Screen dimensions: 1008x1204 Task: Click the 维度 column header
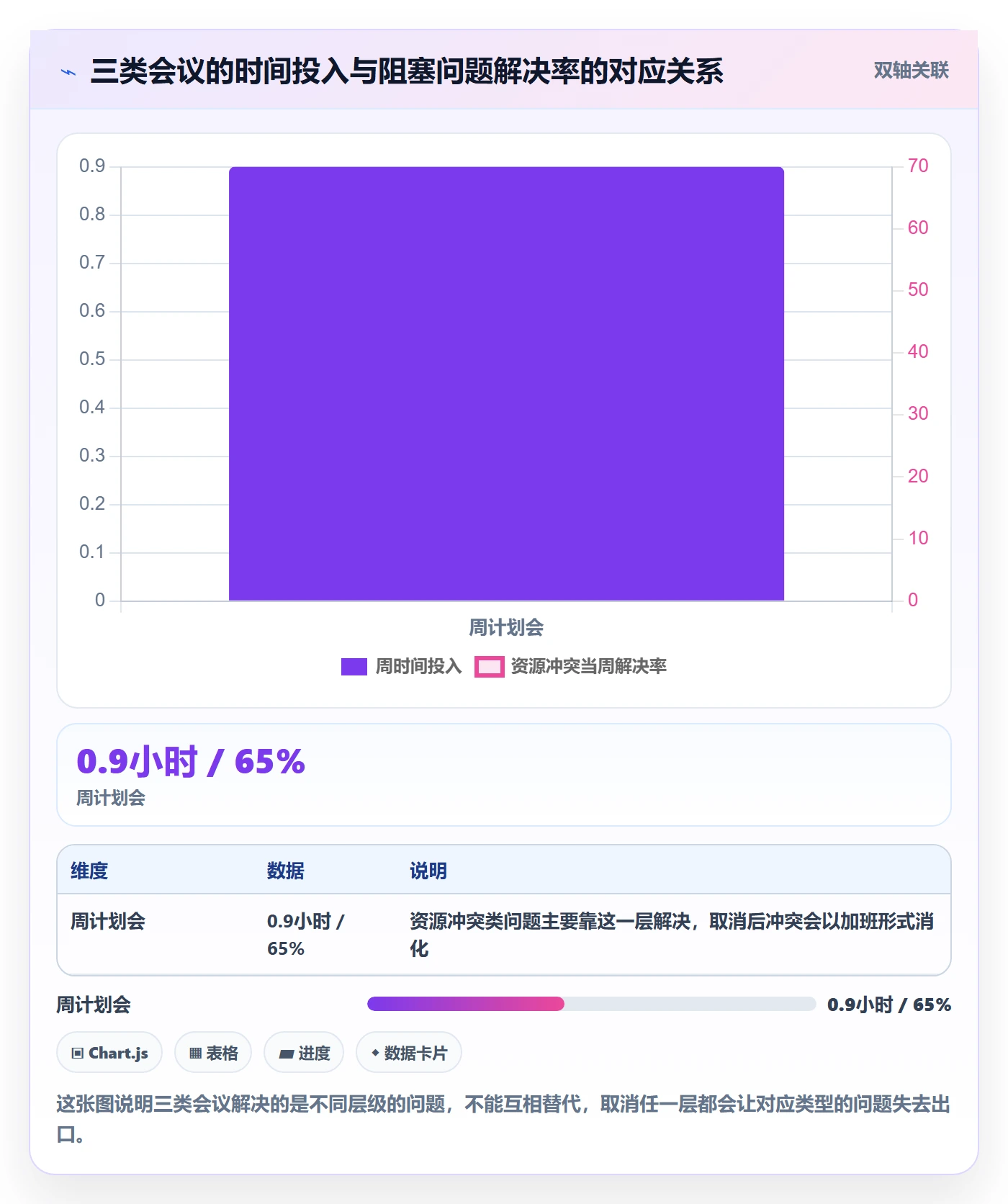click(89, 871)
